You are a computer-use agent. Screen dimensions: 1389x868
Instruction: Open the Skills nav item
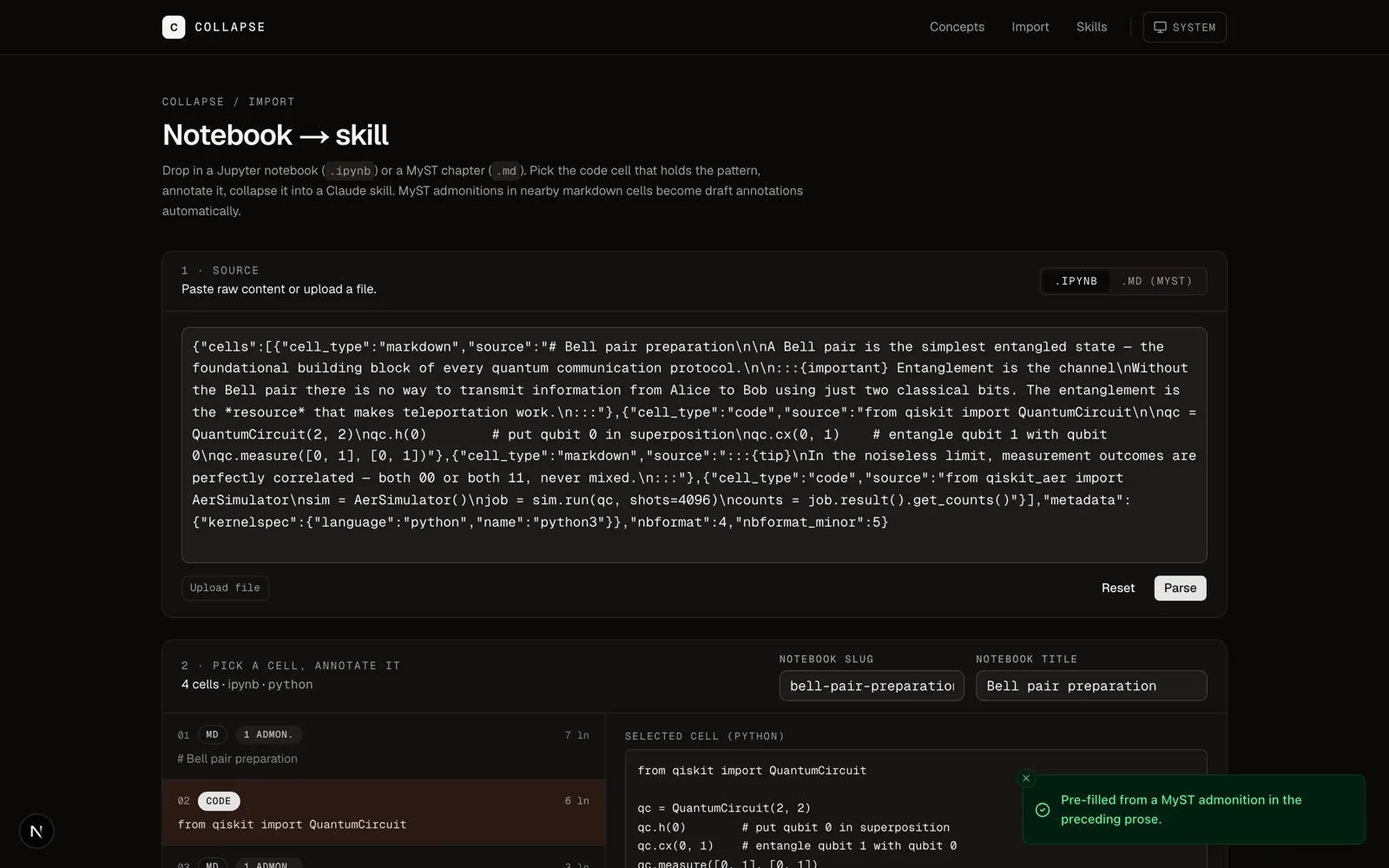click(1091, 27)
